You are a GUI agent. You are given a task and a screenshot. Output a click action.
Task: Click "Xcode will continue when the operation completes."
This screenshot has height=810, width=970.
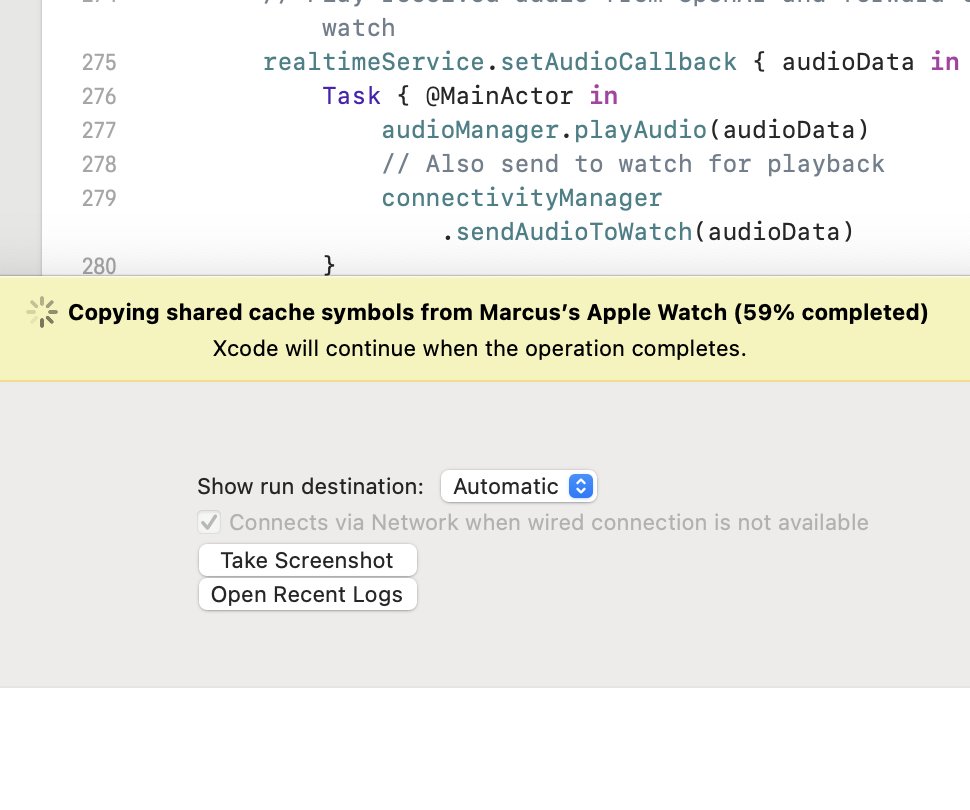pyautogui.click(x=479, y=348)
